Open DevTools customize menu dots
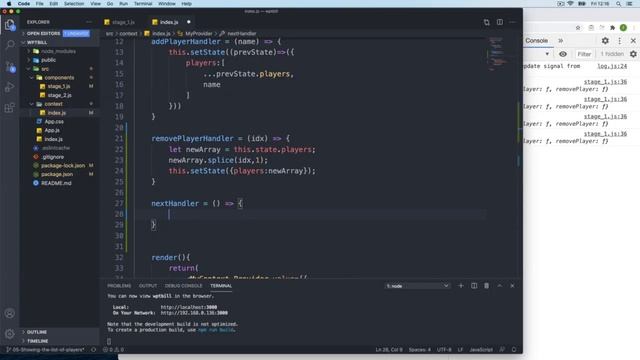This screenshot has width=640, height=360. pyautogui.click(x=620, y=40)
